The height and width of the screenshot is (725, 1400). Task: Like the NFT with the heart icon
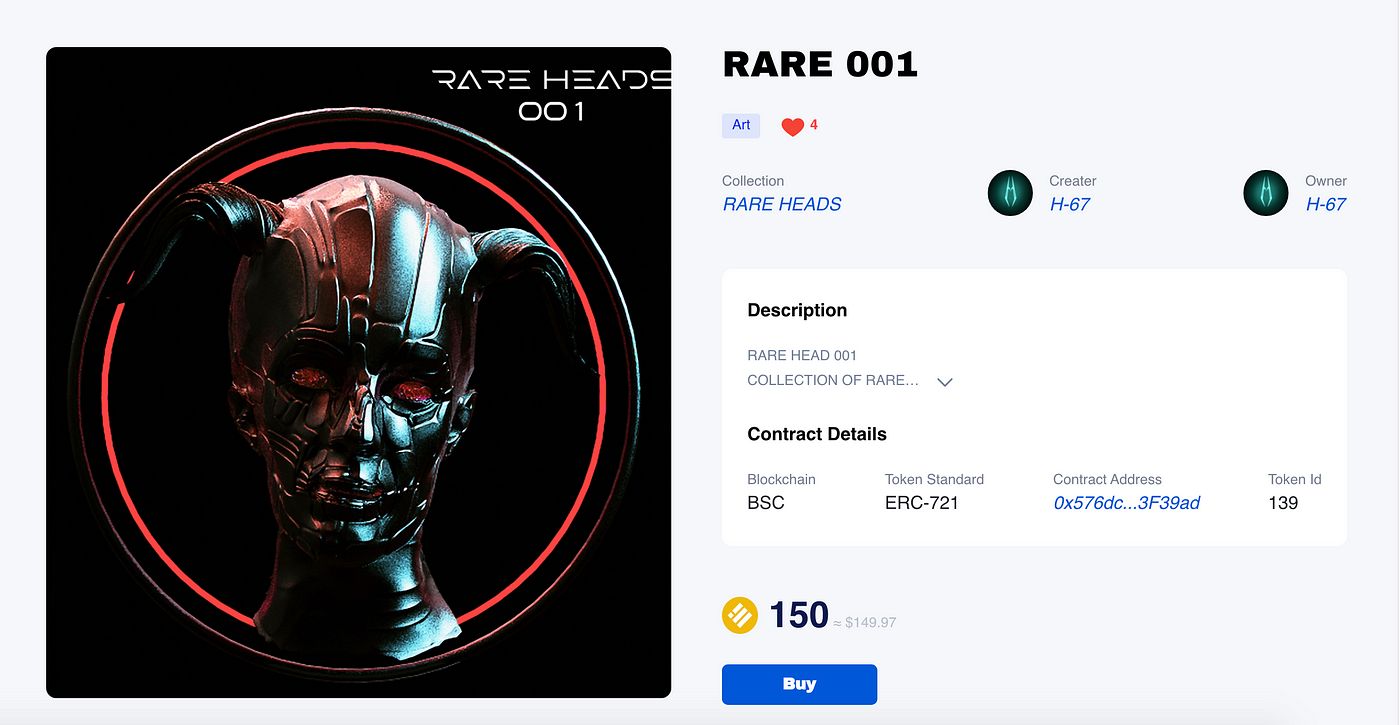[793, 127]
